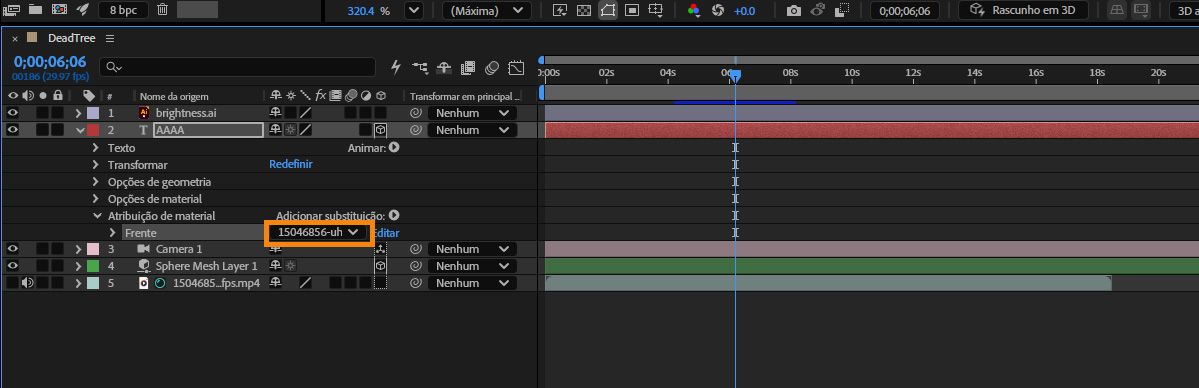Viewport: 1199px width, 388px height.
Task: Click parent pick whip for brightness.ai layer
Action: pyautogui.click(x=416, y=113)
